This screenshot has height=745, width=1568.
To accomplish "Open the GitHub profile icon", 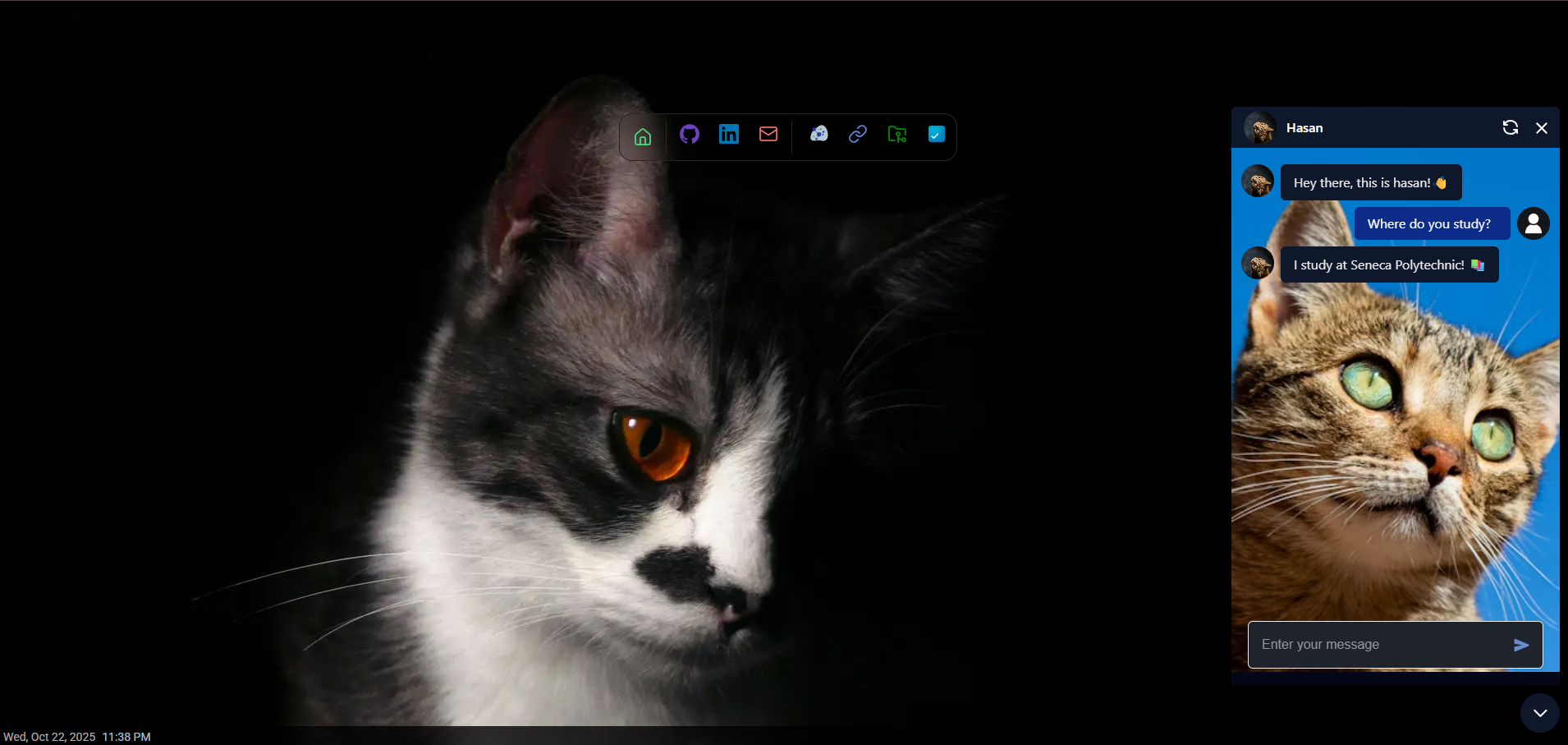I will (690, 135).
